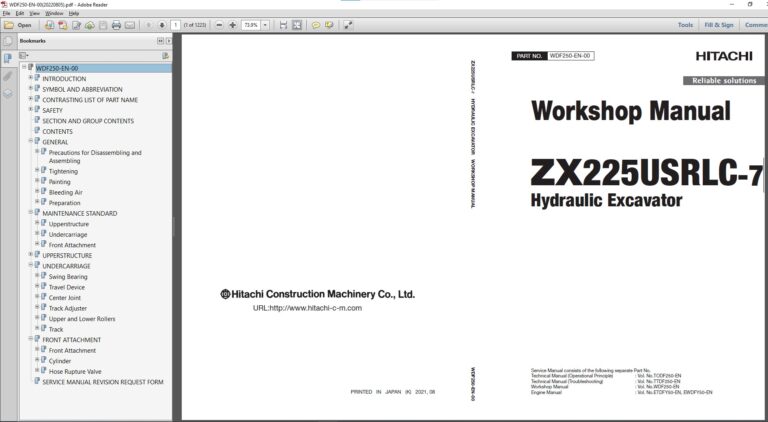Open the File menu
This screenshot has height=422, width=768.
(6, 14)
